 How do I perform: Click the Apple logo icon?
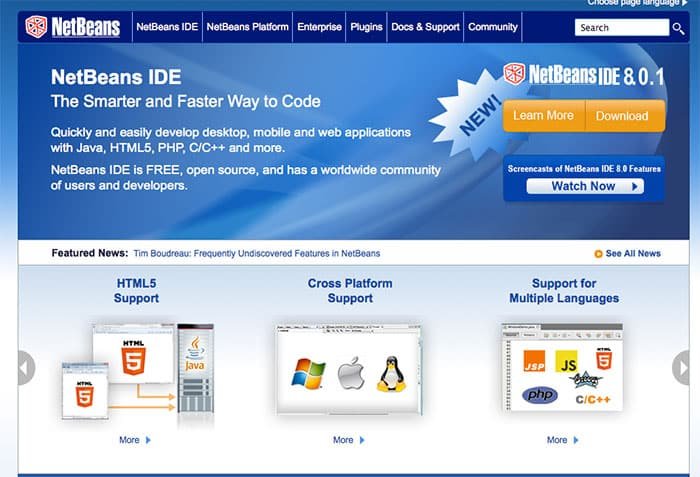pos(351,373)
